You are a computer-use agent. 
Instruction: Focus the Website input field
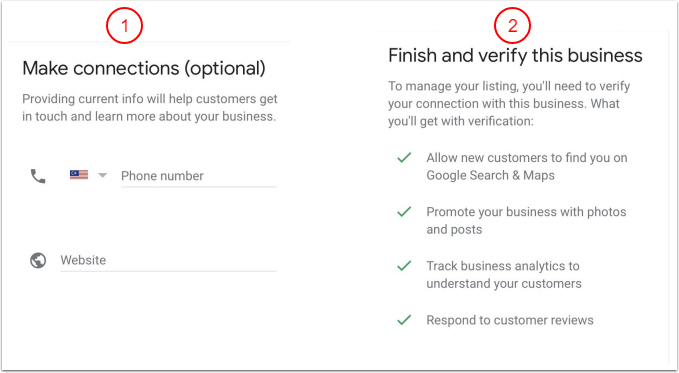click(x=168, y=260)
